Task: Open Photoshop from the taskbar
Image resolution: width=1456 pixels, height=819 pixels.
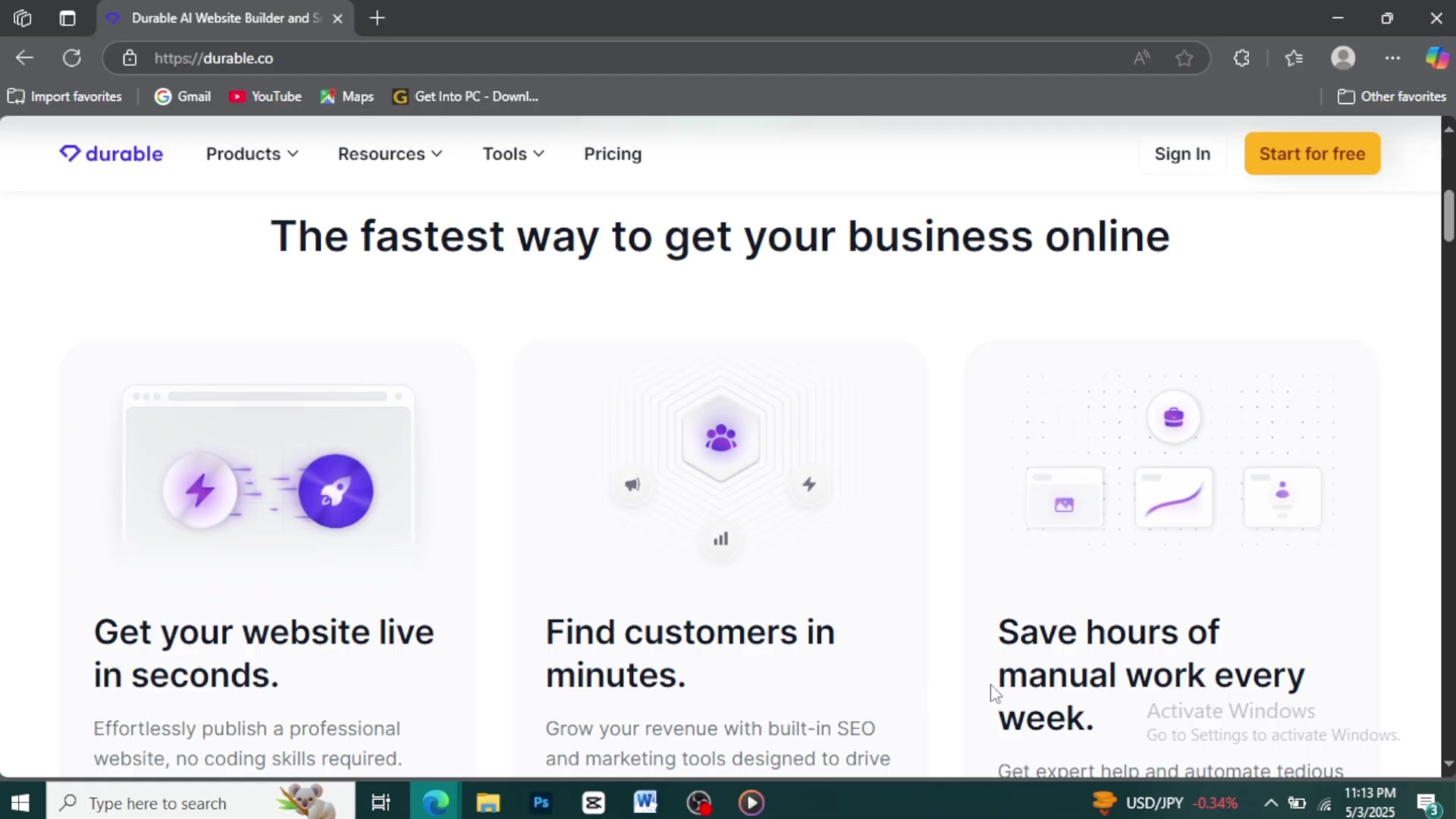Action: pos(541,802)
